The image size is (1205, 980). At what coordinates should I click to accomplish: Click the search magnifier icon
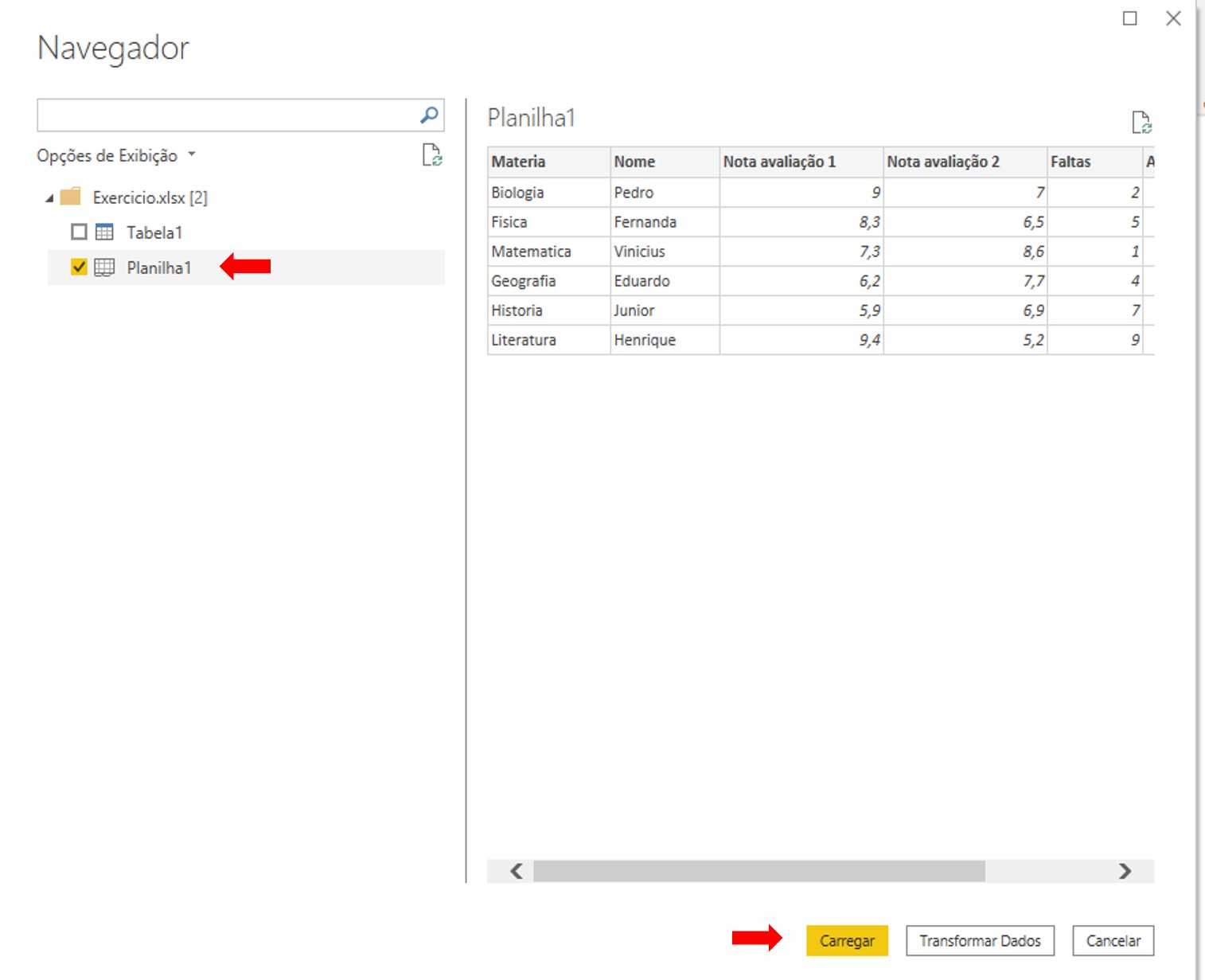tap(429, 115)
